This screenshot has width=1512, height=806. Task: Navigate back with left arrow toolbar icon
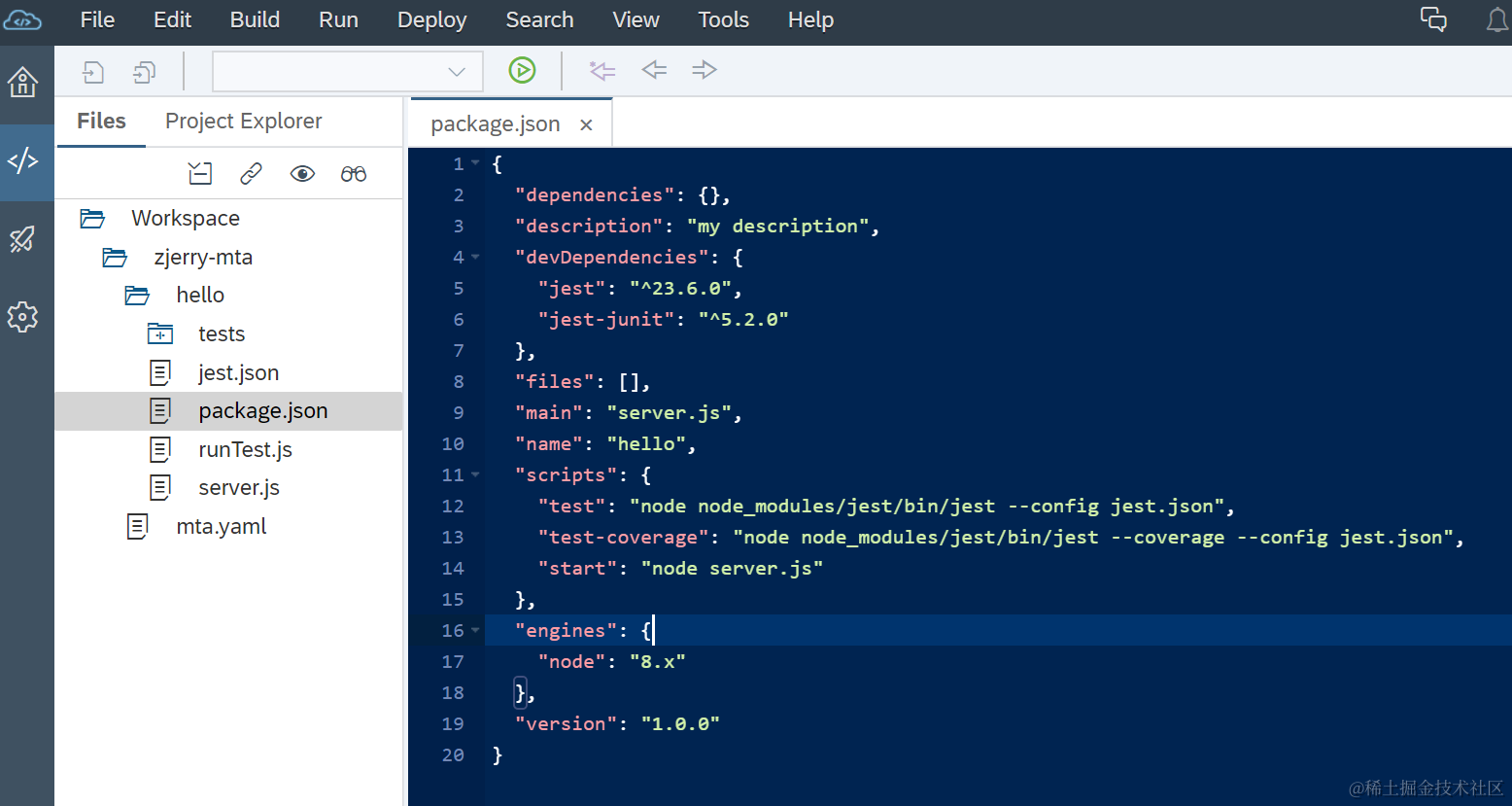(654, 70)
